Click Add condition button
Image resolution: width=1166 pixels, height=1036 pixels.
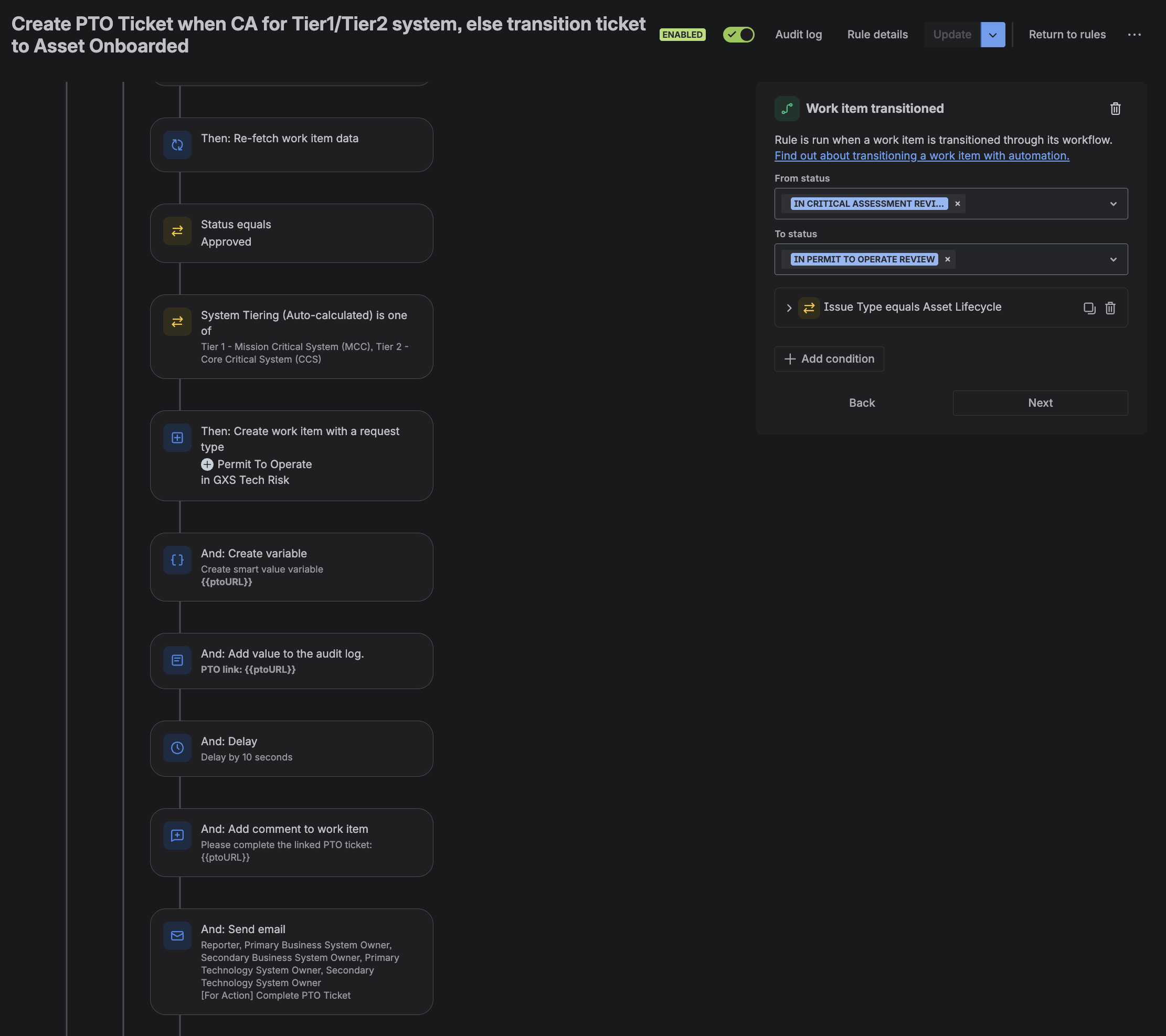(x=829, y=359)
